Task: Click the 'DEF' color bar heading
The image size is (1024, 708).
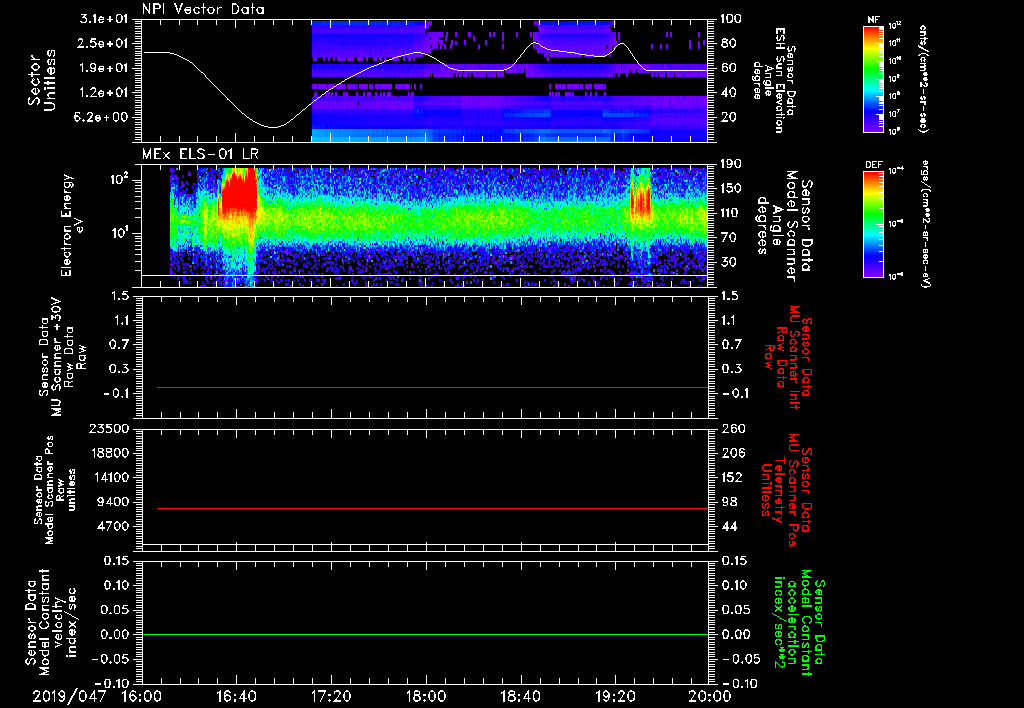Action: pyautogui.click(x=874, y=165)
